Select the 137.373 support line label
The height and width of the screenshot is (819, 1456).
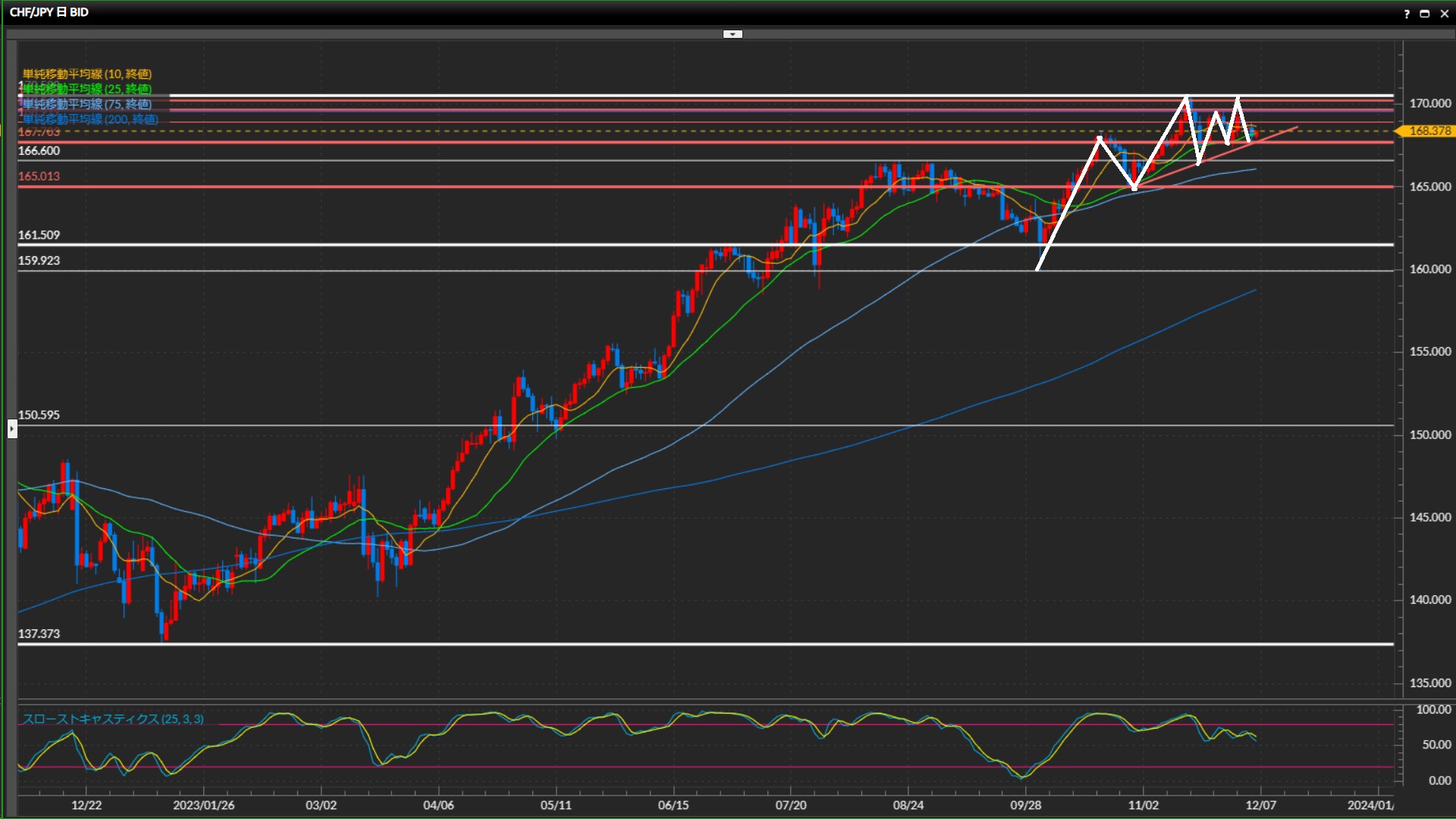click(39, 633)
